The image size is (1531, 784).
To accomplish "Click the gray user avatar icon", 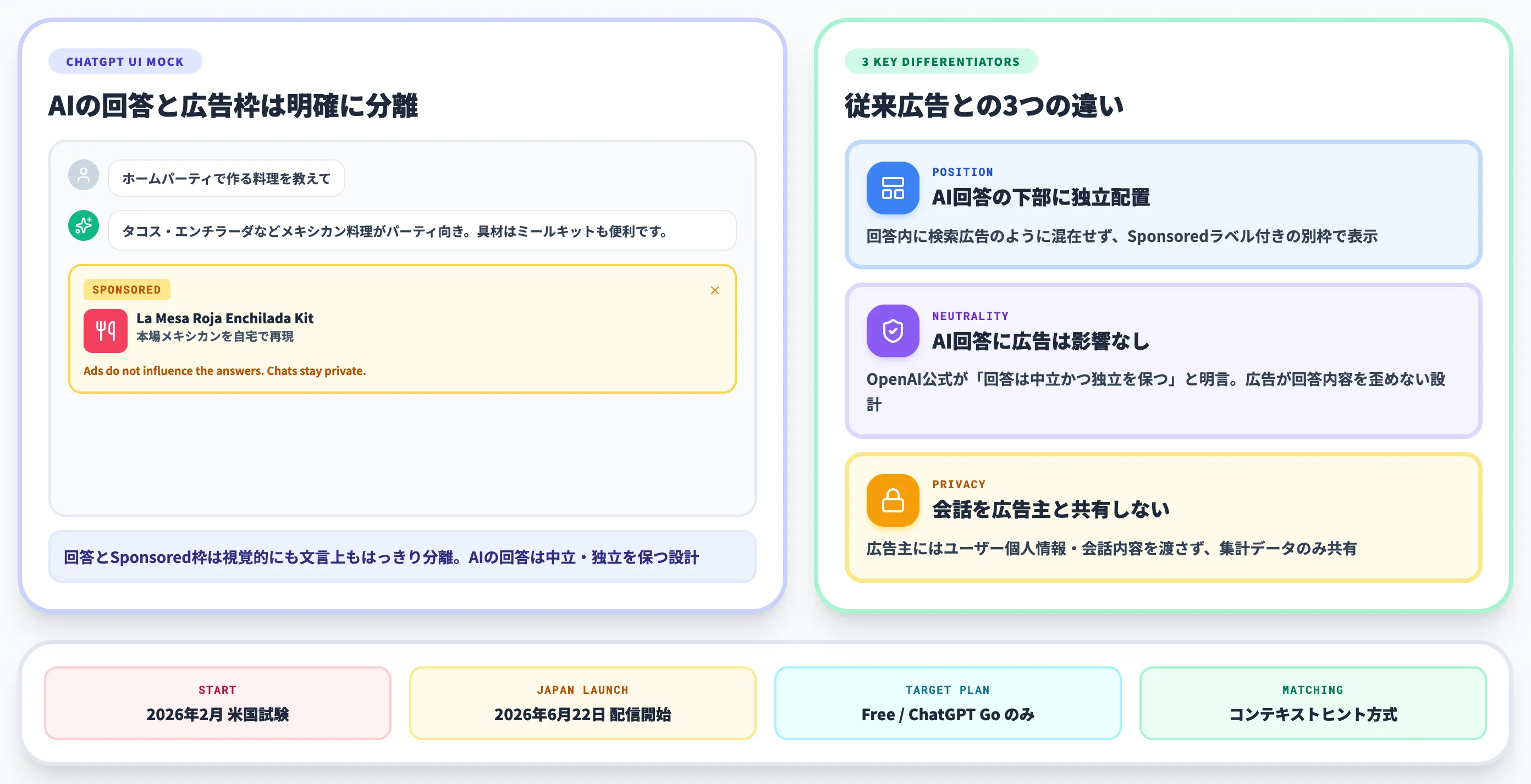I will coord(84,175).
